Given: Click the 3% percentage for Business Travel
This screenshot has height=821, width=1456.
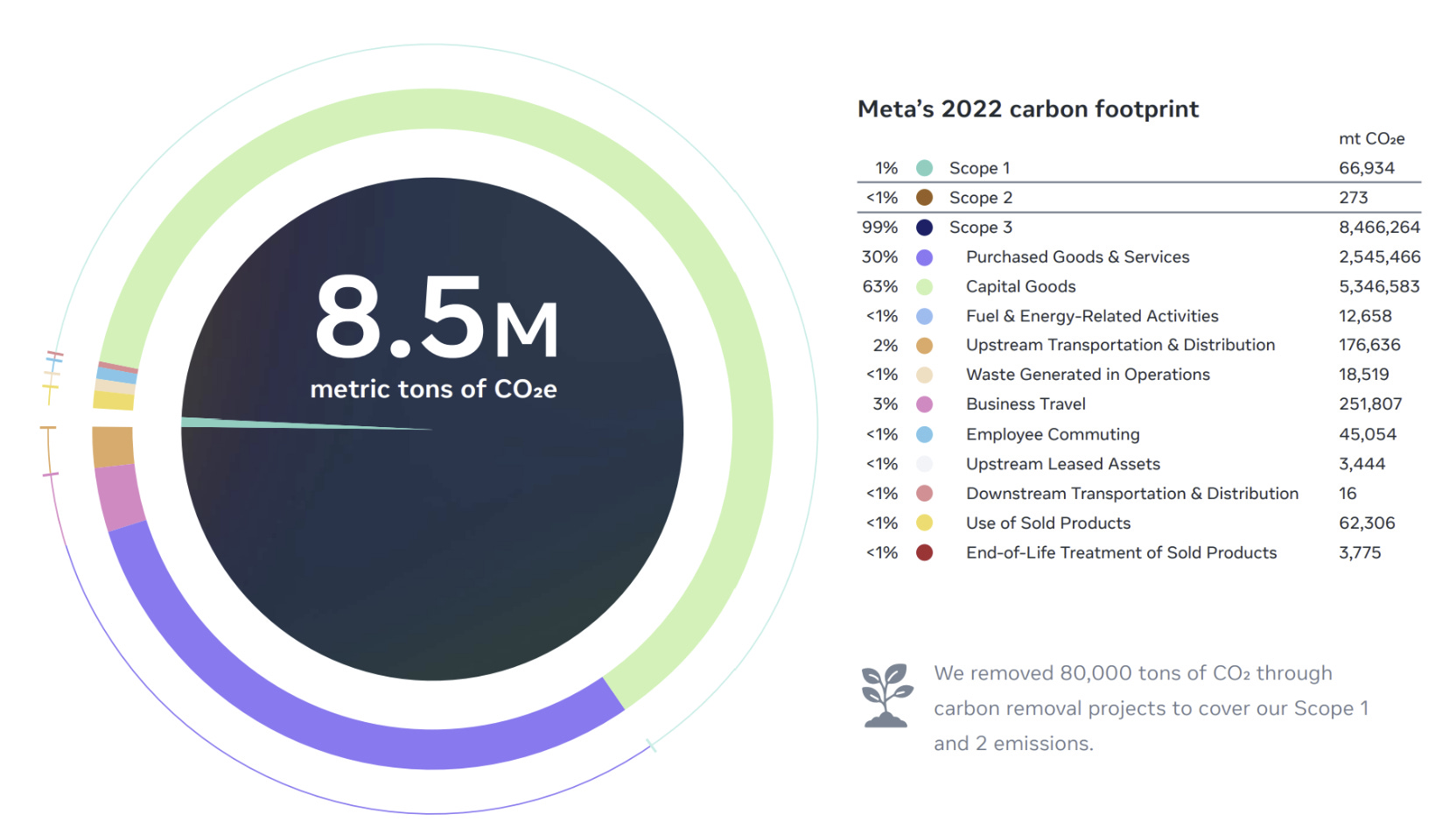Looking at the screenshot, I should pos(885,404).
